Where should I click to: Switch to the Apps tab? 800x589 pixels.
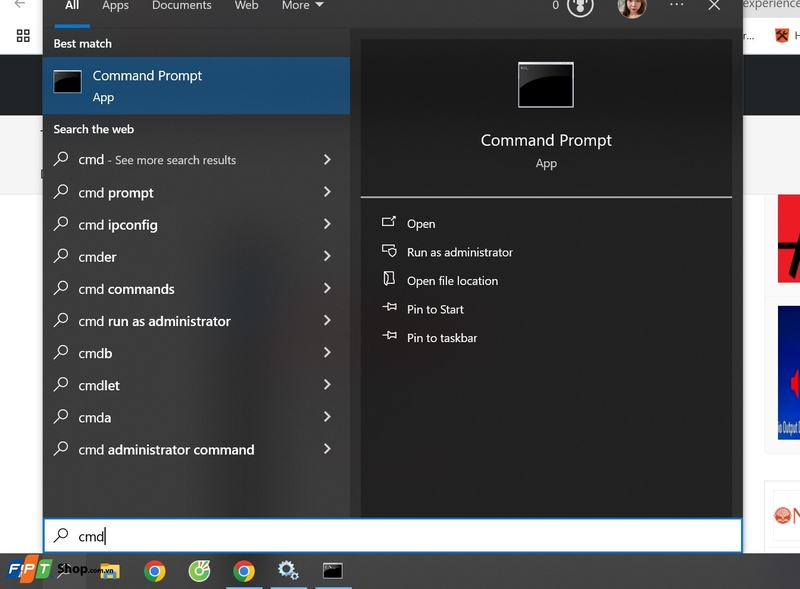[115, 6]
